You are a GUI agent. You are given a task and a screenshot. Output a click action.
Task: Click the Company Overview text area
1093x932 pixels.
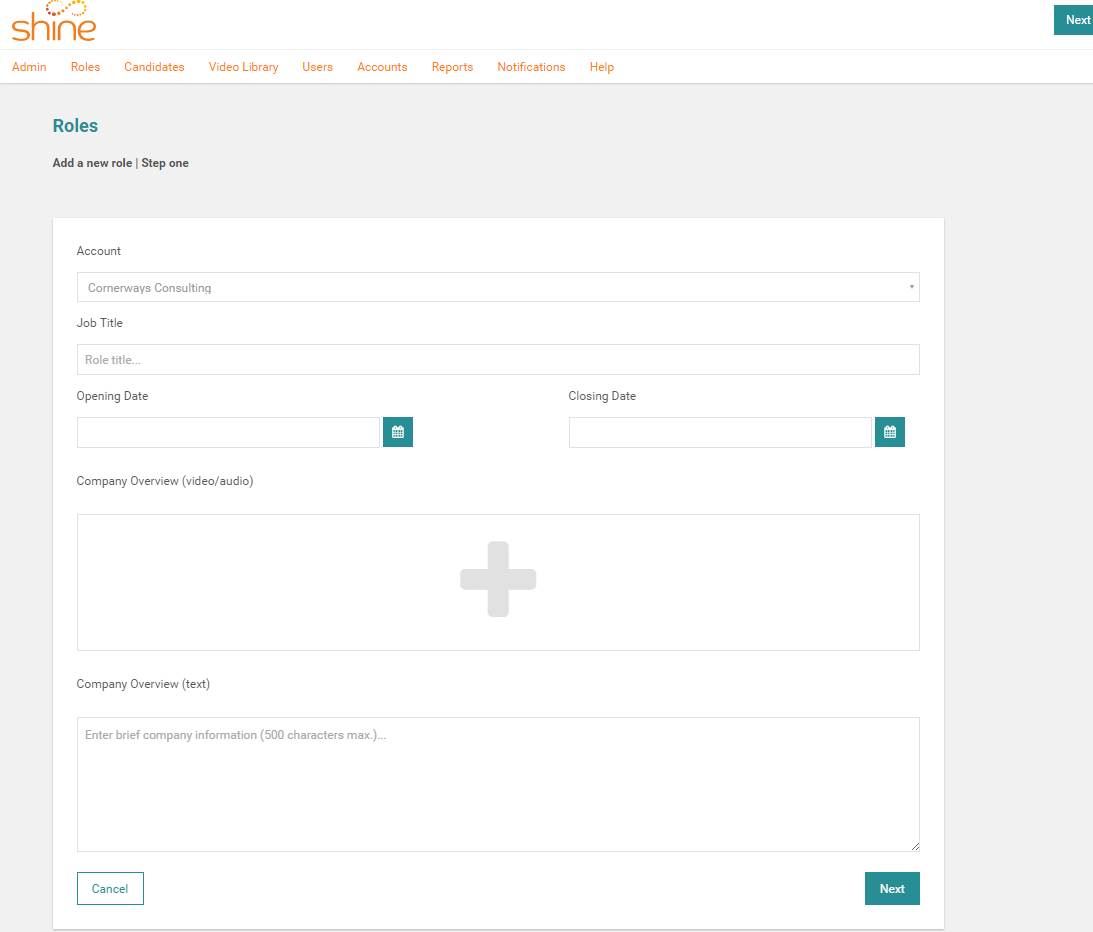[x=498, y=784]
